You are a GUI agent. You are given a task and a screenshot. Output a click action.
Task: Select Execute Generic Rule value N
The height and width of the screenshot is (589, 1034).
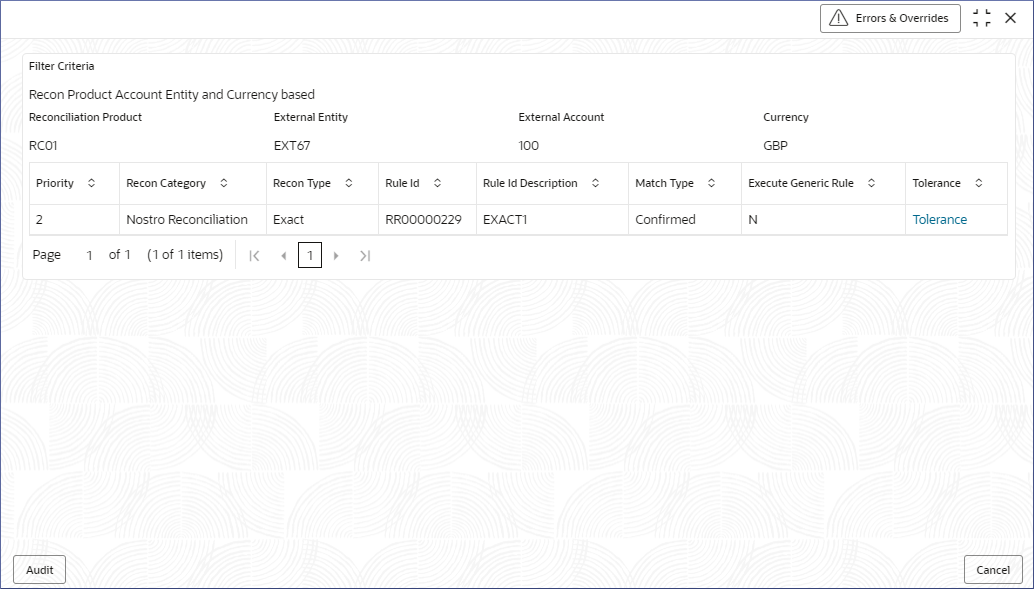pos(823,220)
